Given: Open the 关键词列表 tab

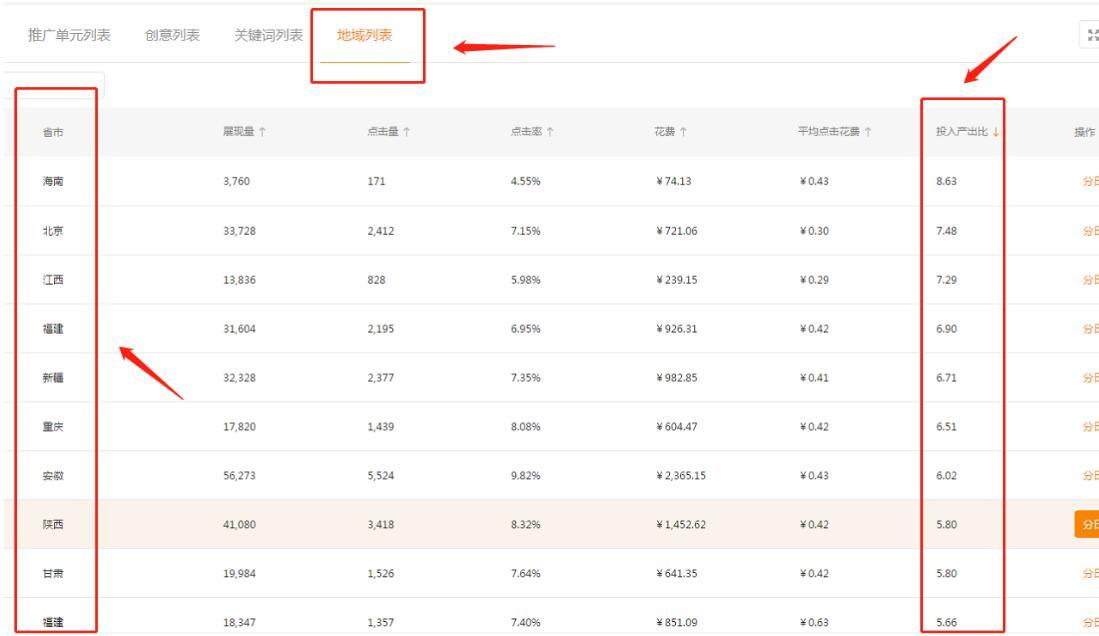Looking at the screenshot, I should 268,35.
